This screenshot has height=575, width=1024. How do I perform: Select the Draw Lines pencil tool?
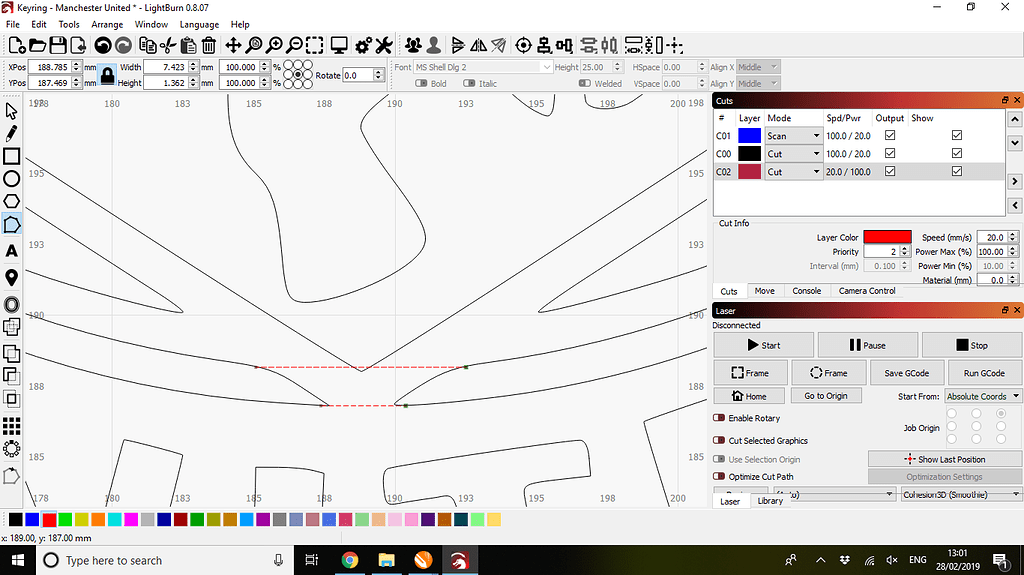(12, 133)
